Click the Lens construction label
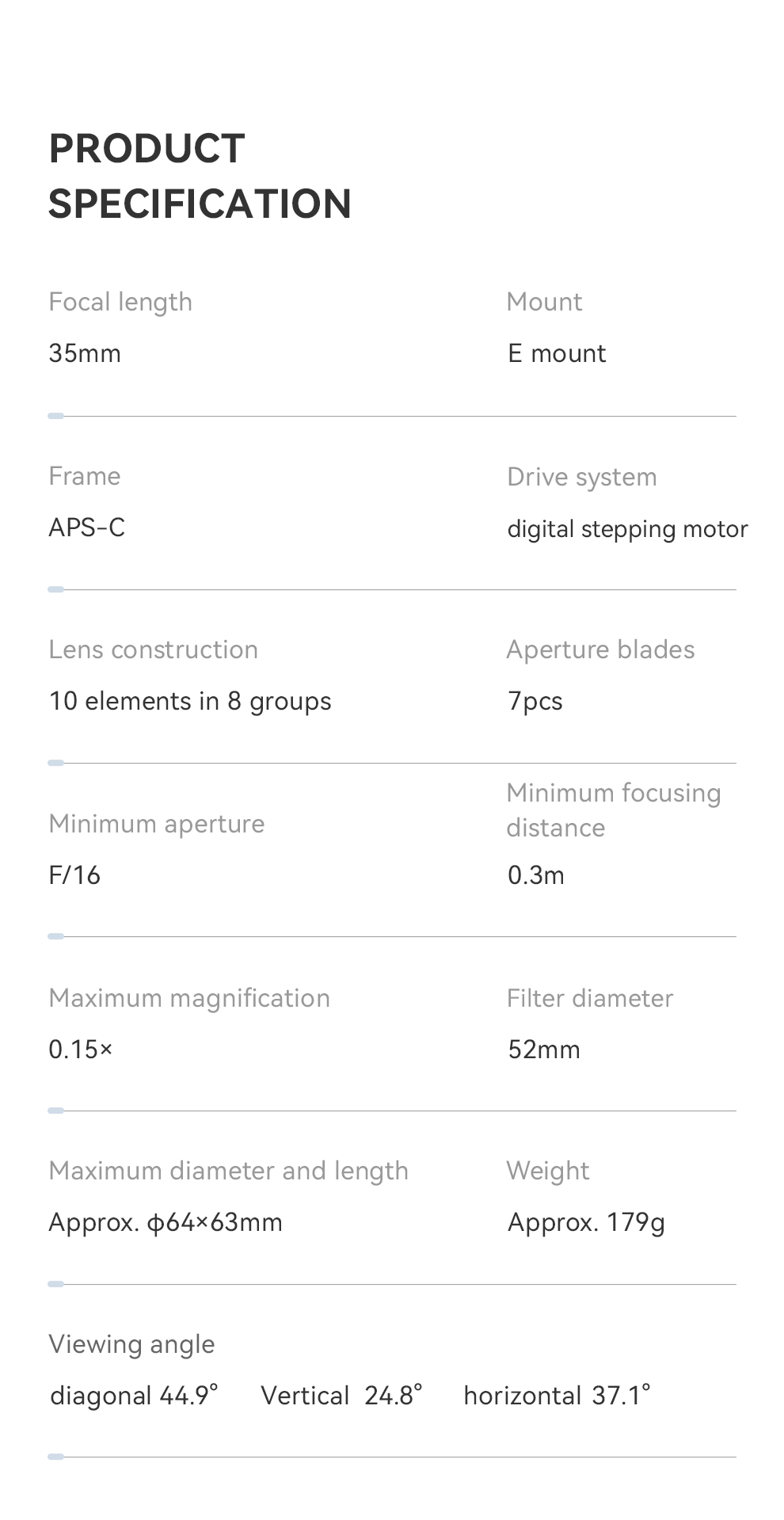784x1520 pixels. pos(154,650)
